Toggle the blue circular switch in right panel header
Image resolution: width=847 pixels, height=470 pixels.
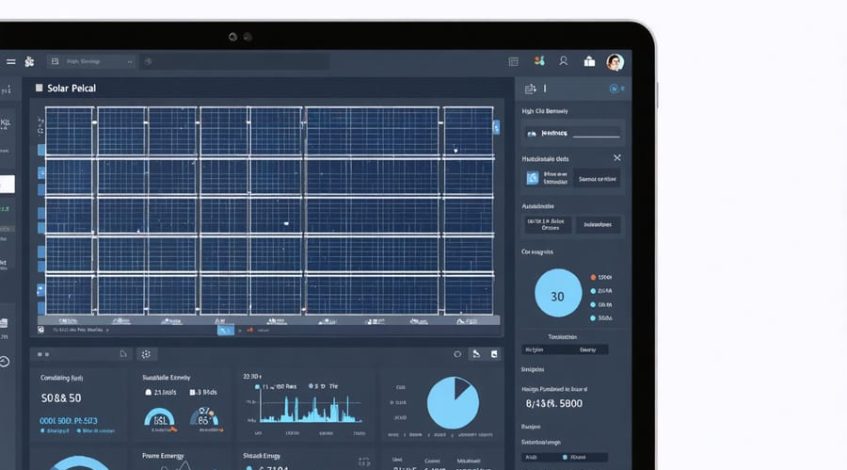point(615,89)
